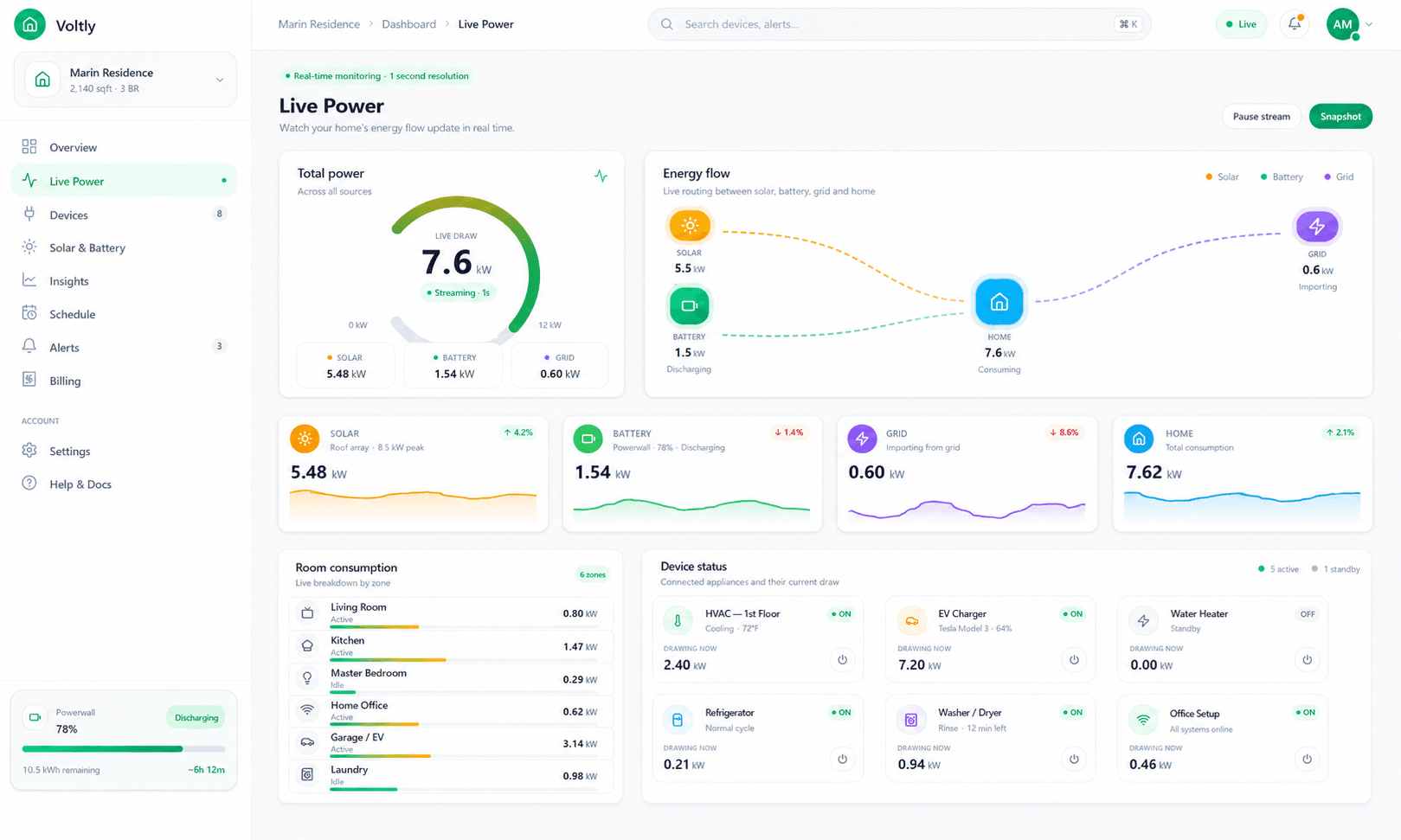Click the orange sun icon on Solar card
Image resolution: width=1401 pixels, height=840 pixels.
pyautogui.click(x=305, y=439)
